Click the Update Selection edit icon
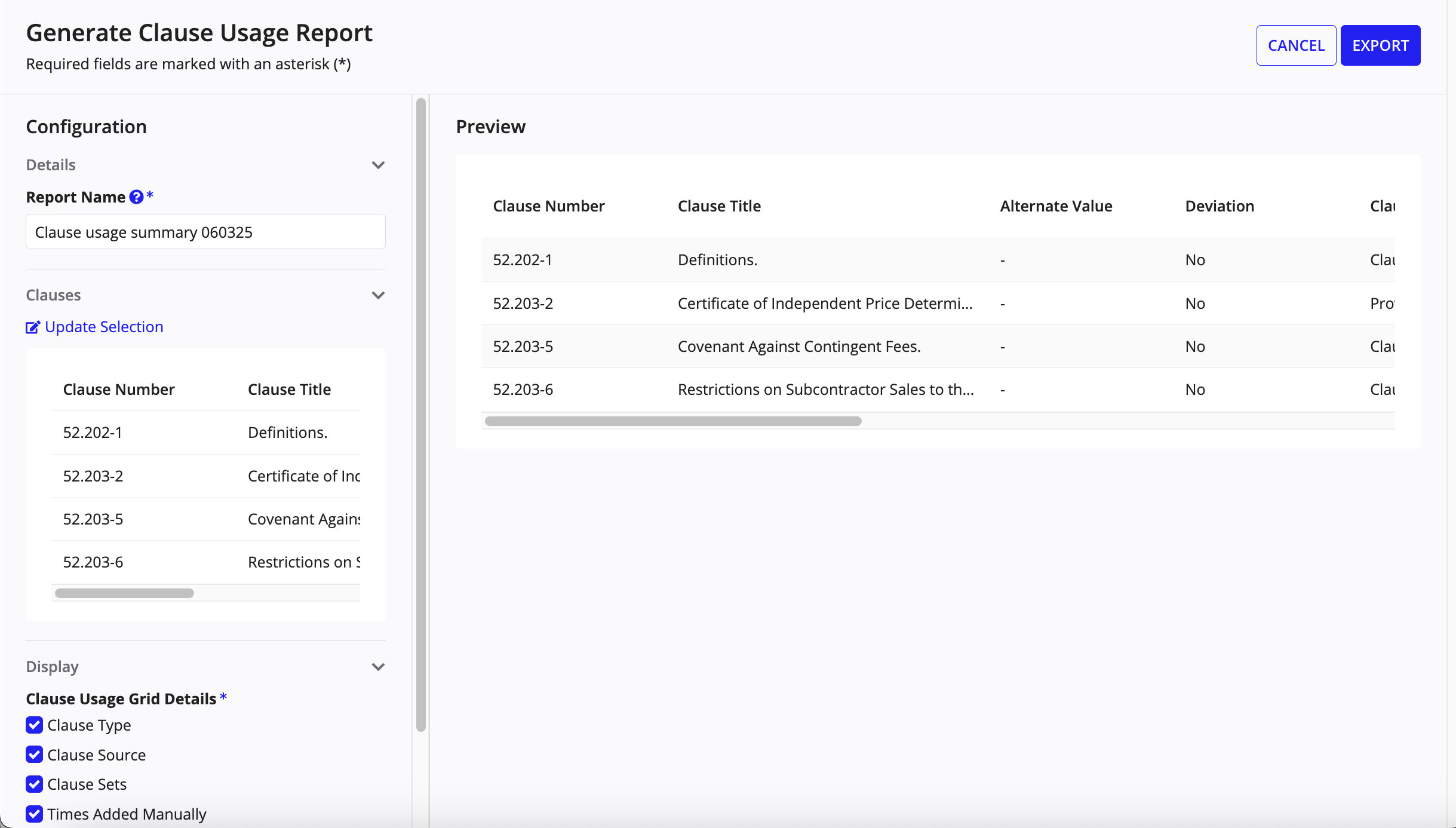This screenshot has height=828, width=1456. [33, 327]
